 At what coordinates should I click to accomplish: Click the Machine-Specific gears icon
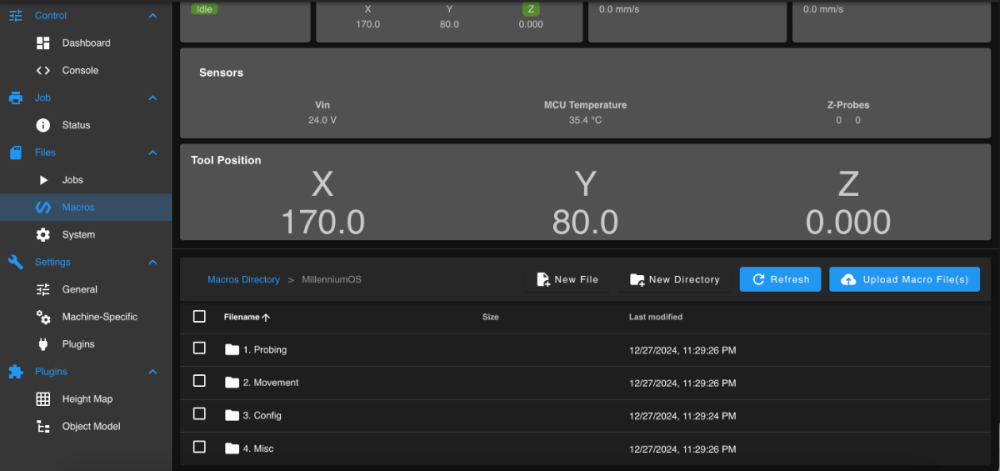[43, 317]
